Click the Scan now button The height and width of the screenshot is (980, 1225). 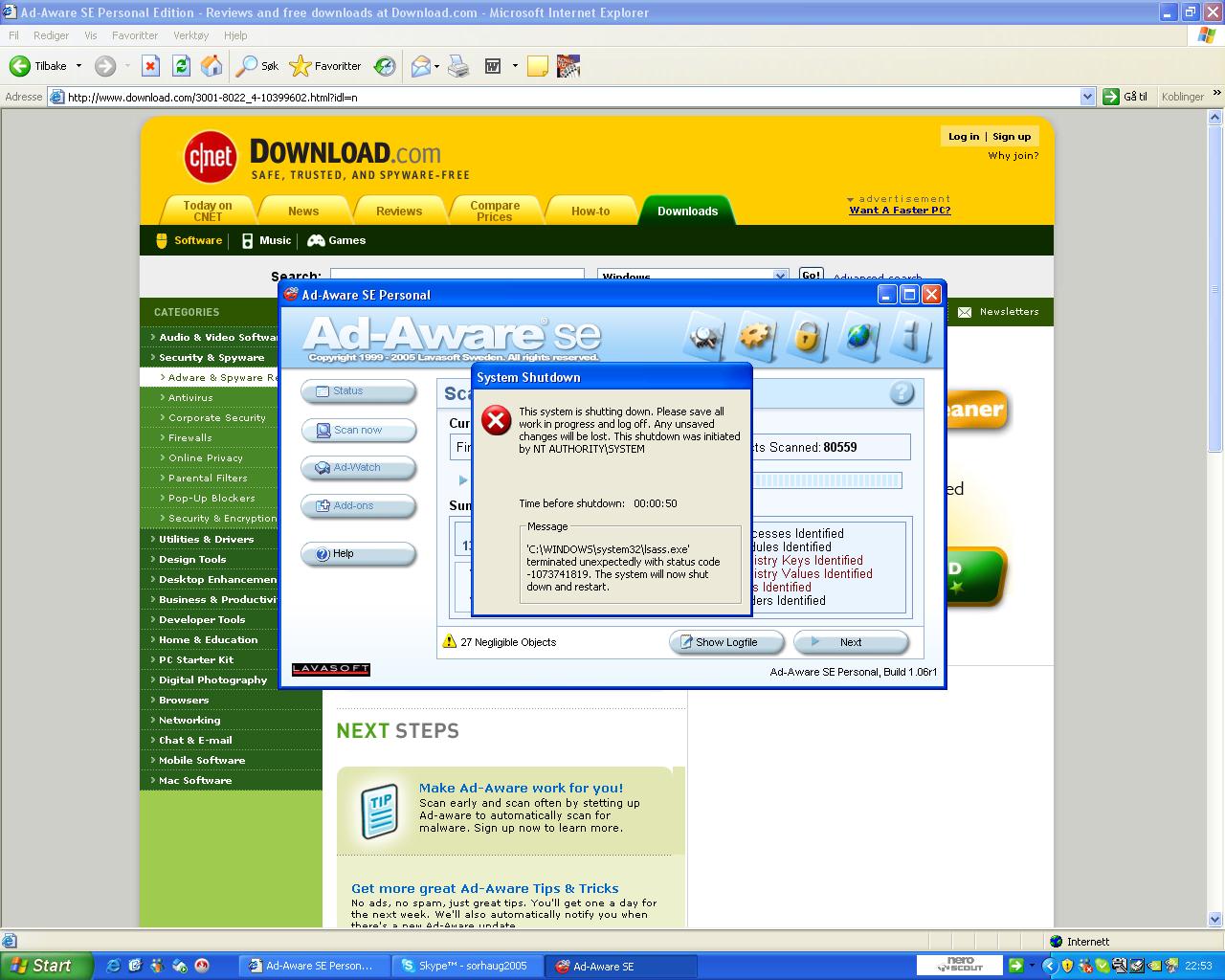[359, 430]
